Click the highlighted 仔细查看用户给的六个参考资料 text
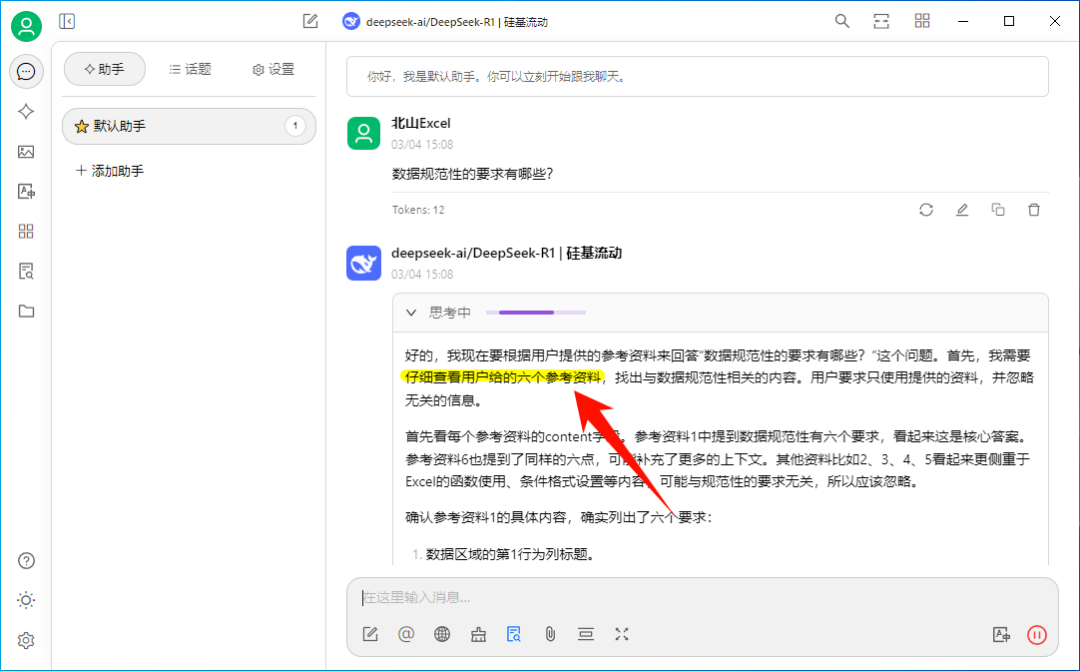The height and width of the screenshot is (671, 1080). pyautogui.click(x=502, y=378)
